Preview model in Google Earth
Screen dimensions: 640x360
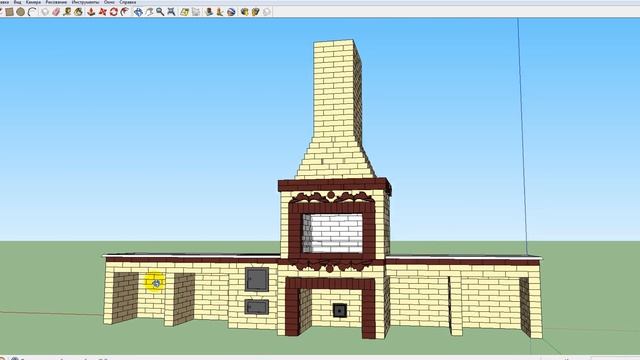[231, 12]
